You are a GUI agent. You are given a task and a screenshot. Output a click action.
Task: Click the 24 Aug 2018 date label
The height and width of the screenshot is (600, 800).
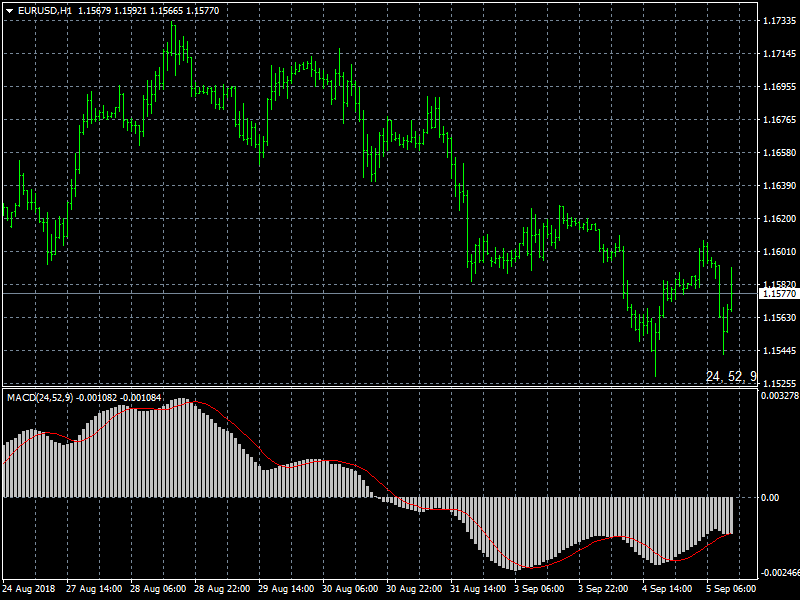coord(29,589)
